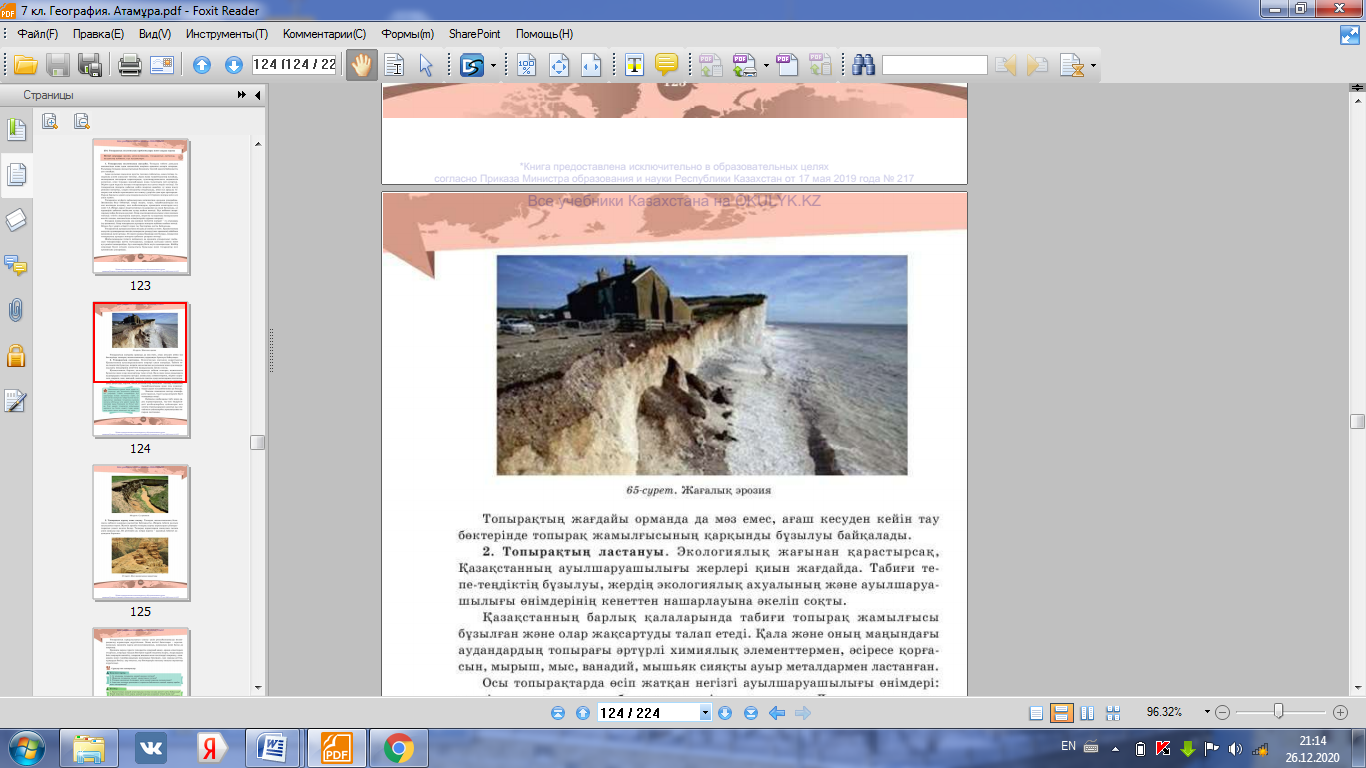The width and height of the screenshot is (1366, 768).
Task: Select the Highlight text tool
Action: [634, 66]
